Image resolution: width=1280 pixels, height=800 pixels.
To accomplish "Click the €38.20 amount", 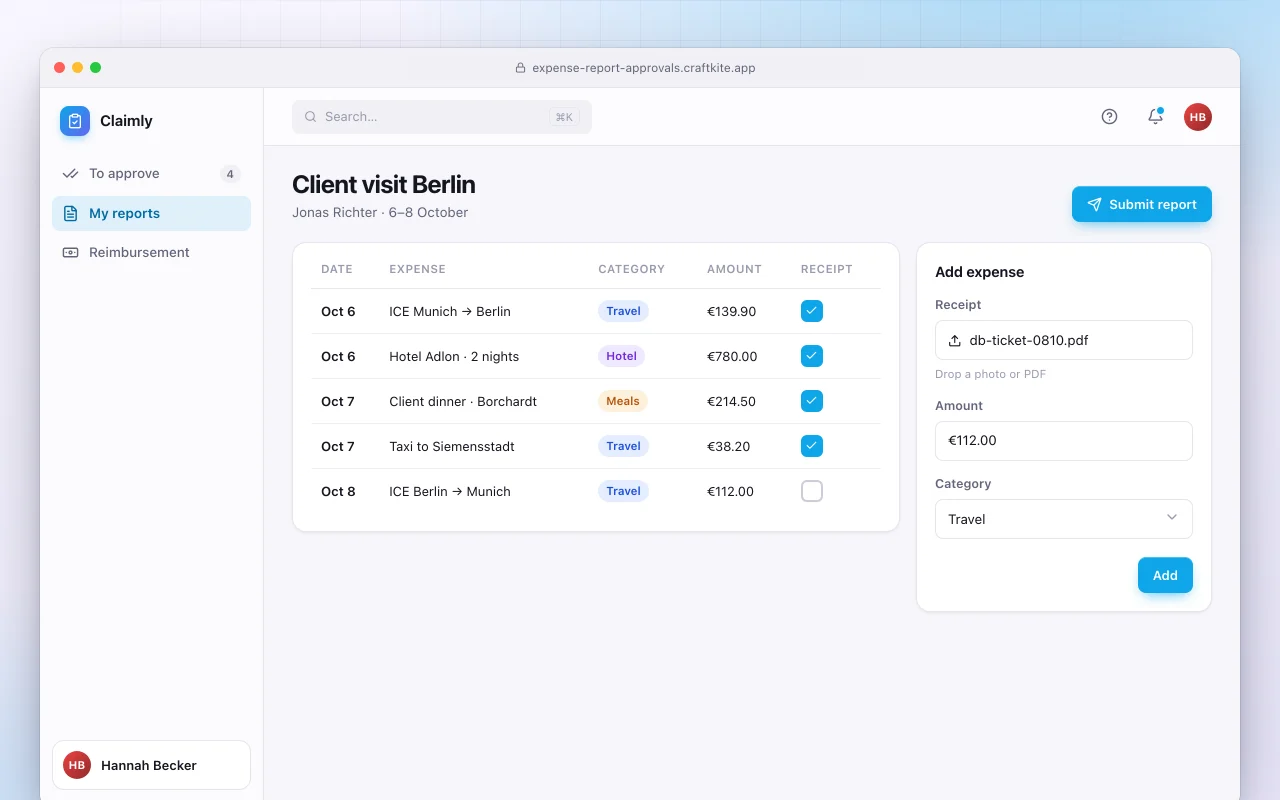I will tap(728, 446).
